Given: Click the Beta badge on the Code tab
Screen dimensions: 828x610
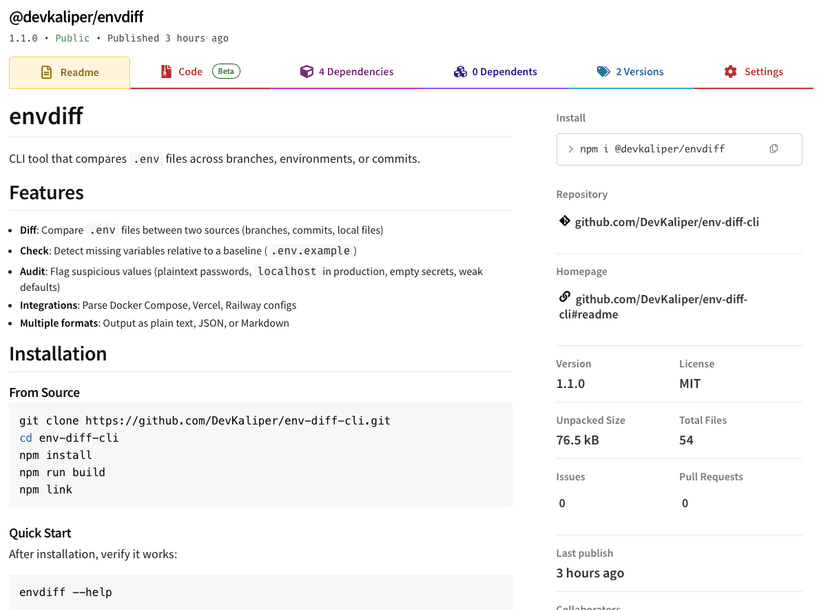Looking at the screenshot, I should pos(225,70).
